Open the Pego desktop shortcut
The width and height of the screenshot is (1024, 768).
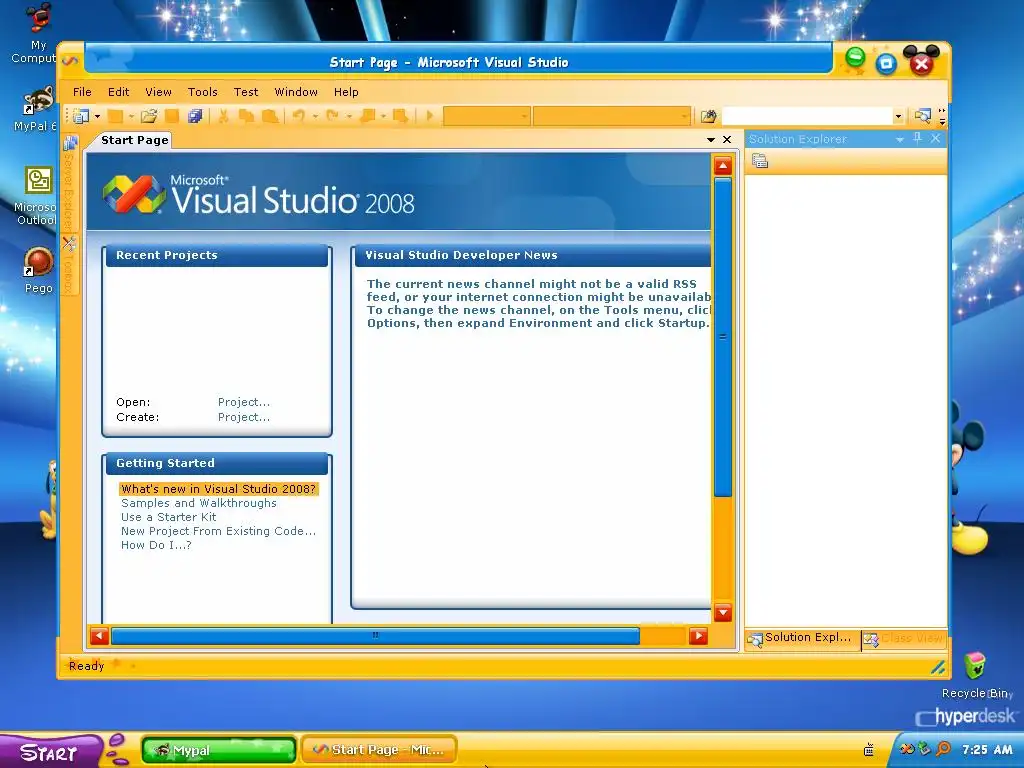(38, 270)
